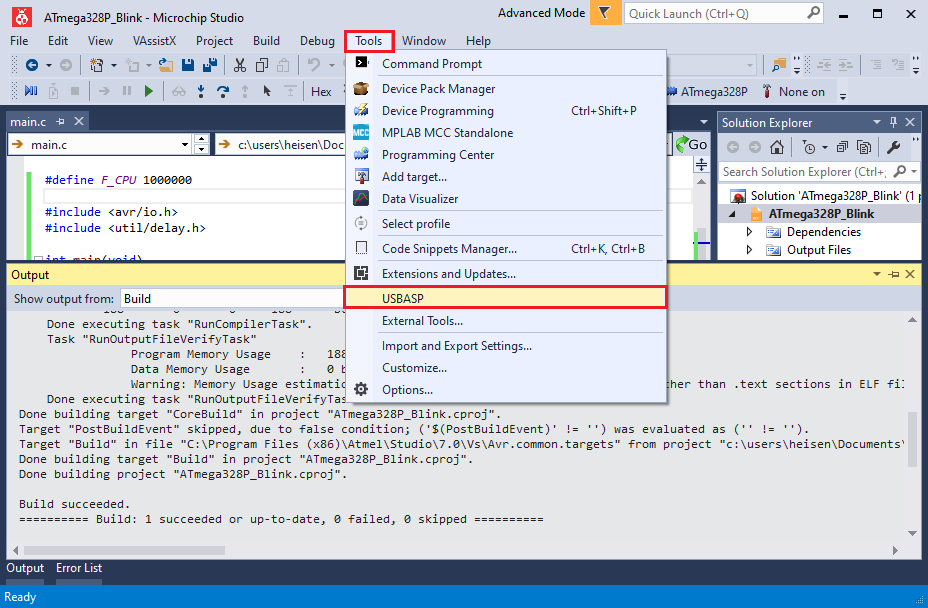Open the VAssistX menu
This screenshot has height=608, width=928.
coord(154,41)
